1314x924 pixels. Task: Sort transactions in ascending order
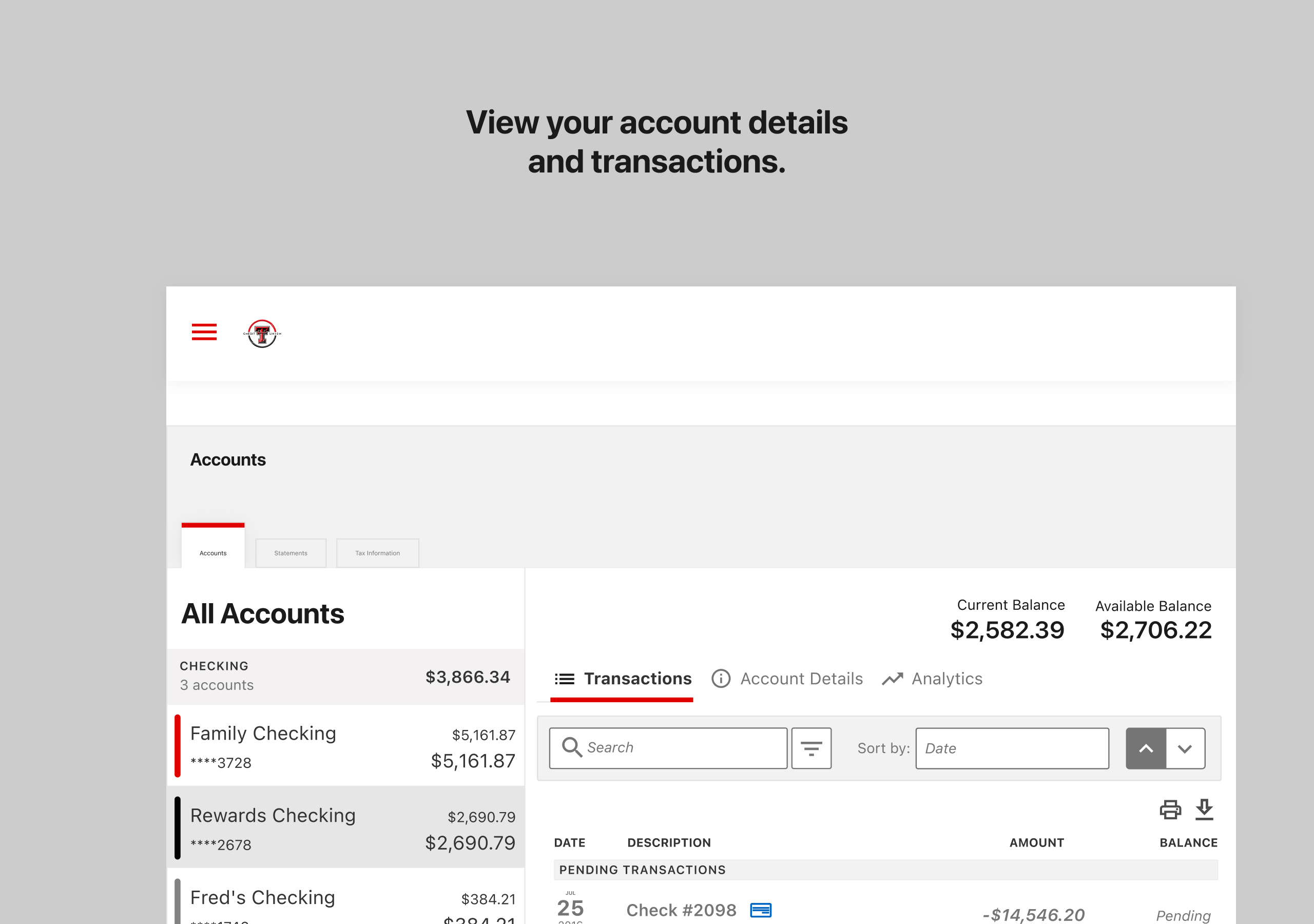1146,748
